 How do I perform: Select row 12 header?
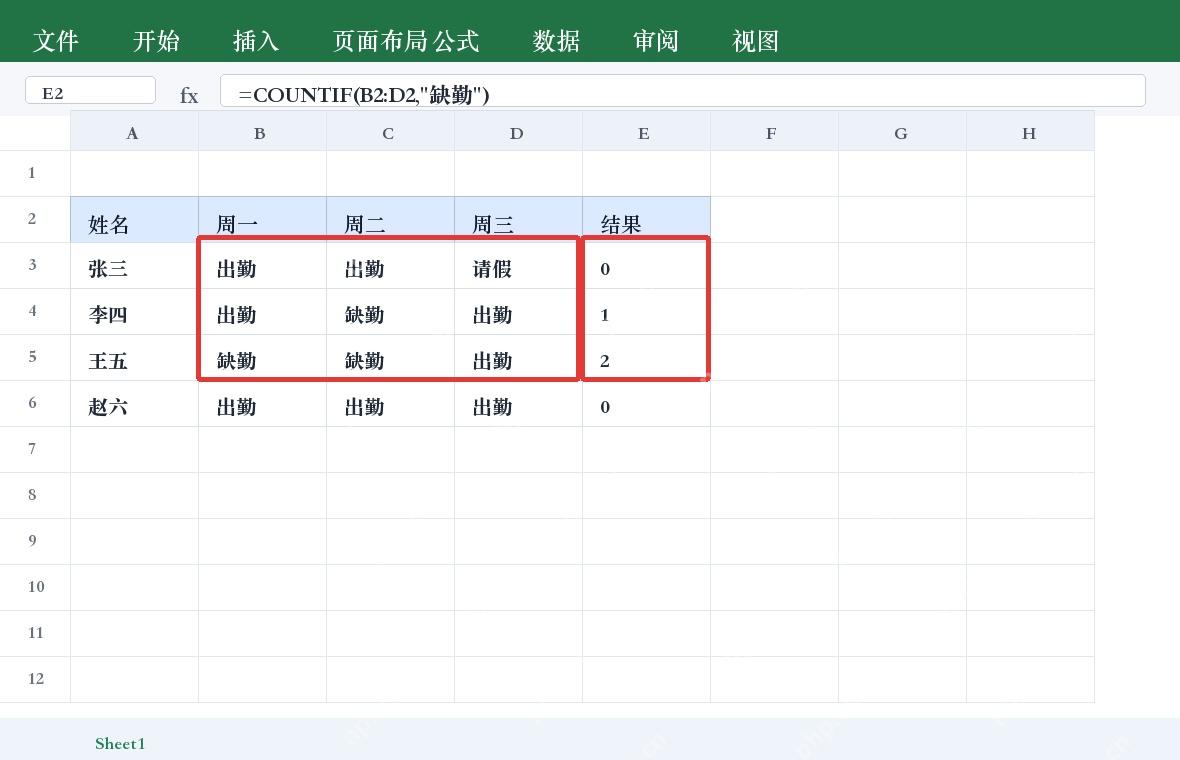point(35,679)
